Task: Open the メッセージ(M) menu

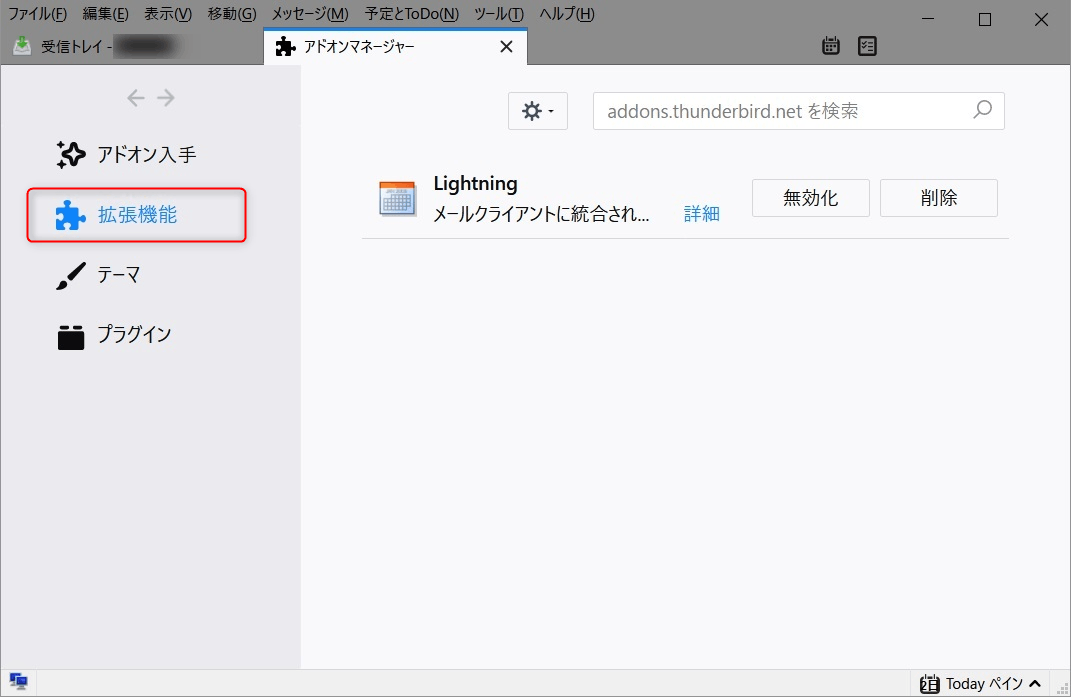Action: coord(310,14)
